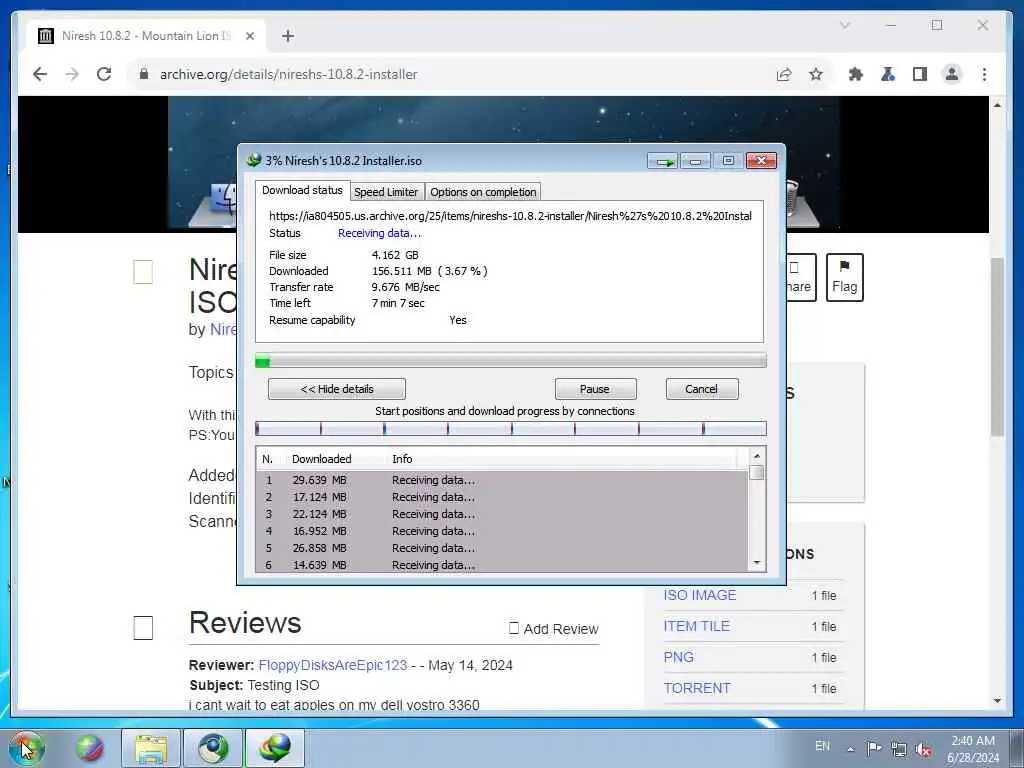Click Hide details button

click(x=337, y=389)
